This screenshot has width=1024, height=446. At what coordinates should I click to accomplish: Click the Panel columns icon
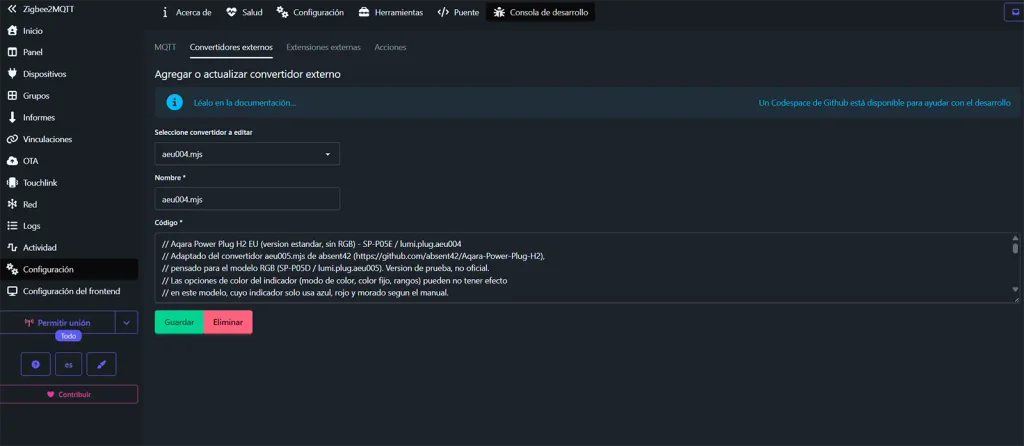click(x=12, y=52)
